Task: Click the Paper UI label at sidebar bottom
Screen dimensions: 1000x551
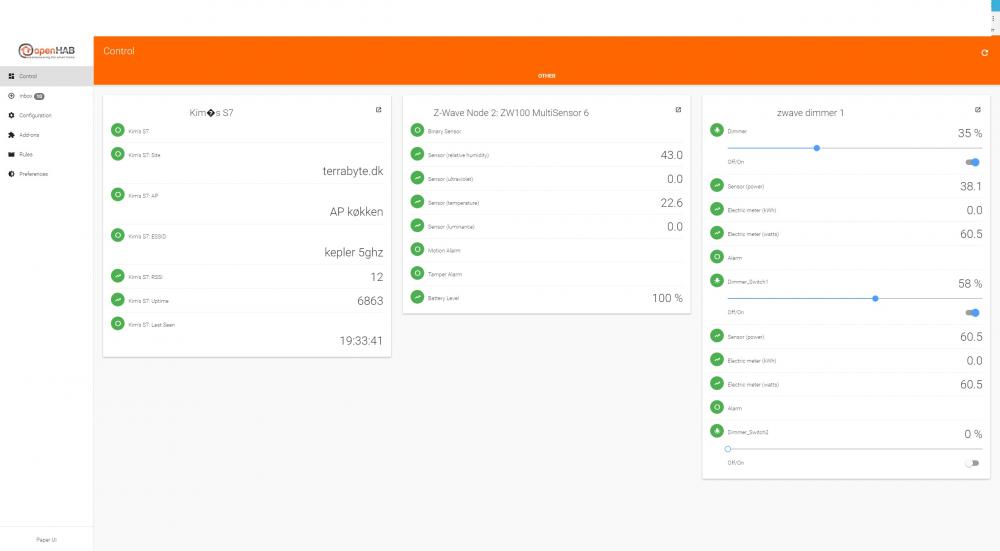Action: click(46, 539)
